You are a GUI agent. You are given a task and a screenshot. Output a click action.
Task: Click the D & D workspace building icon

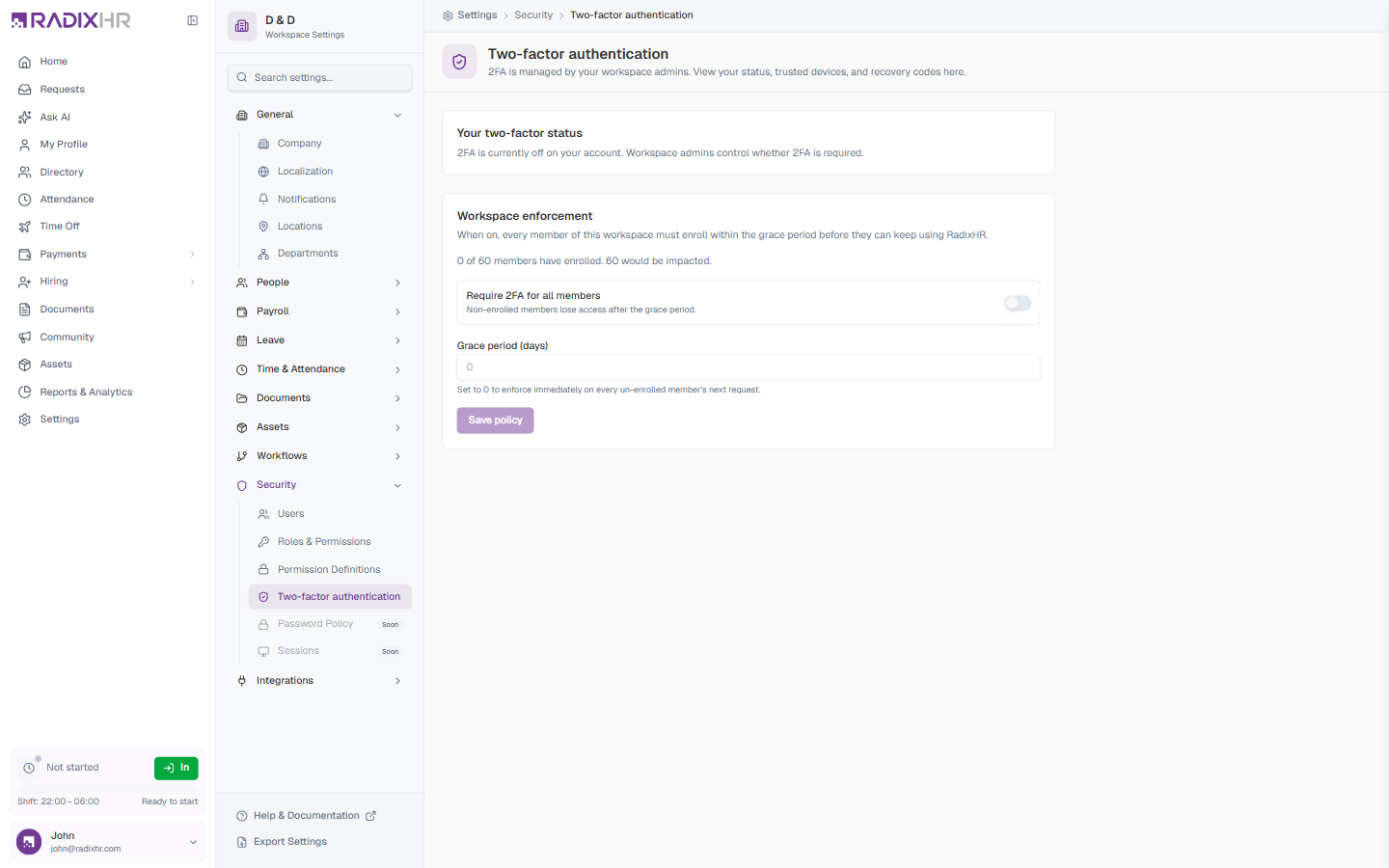coord(242,26)
